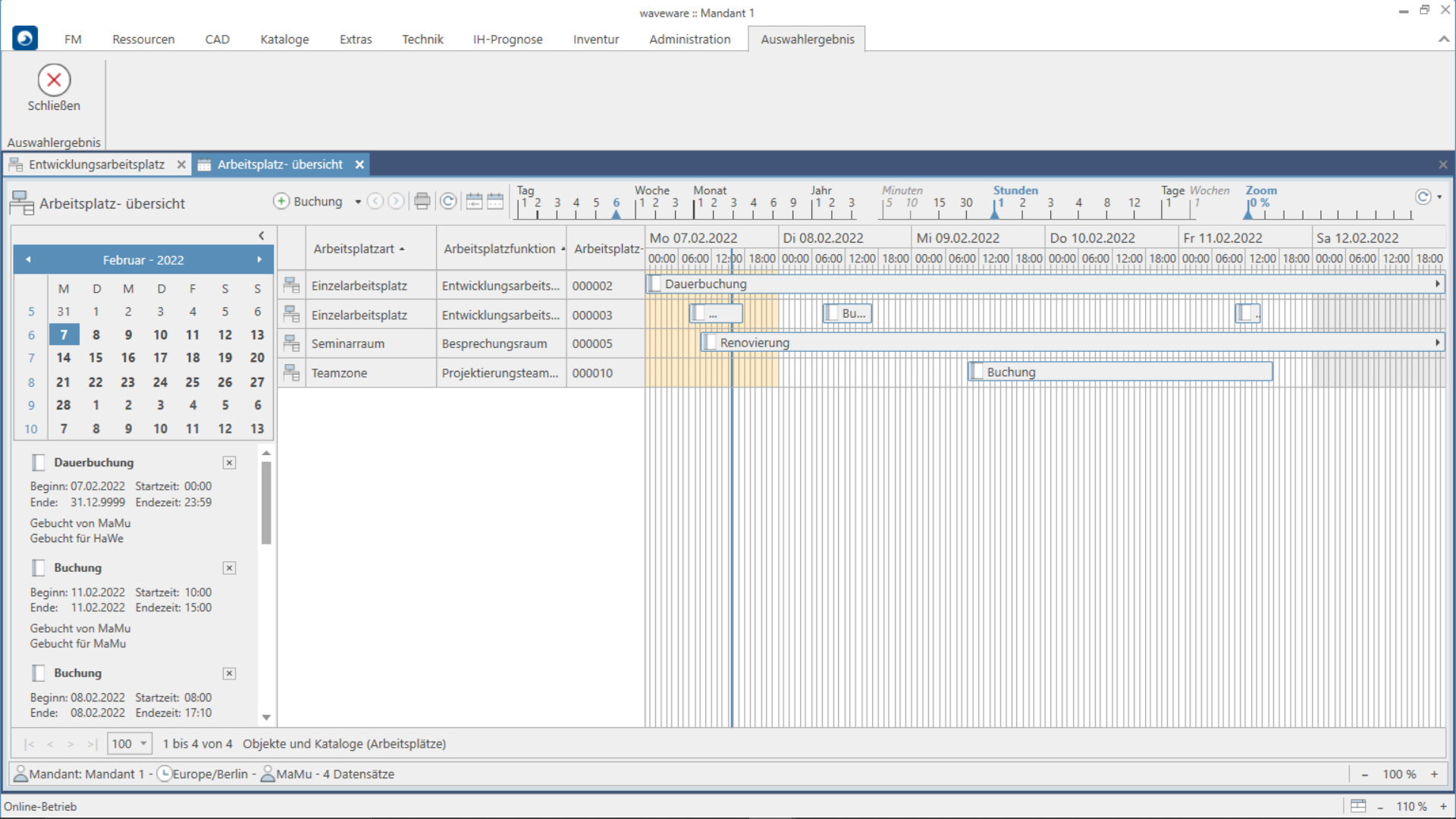The height and width of the screenshot is (819, 1456).
Task: Toggle the Dauerbuchung checkbox in left panel
Action: point(39,463)
